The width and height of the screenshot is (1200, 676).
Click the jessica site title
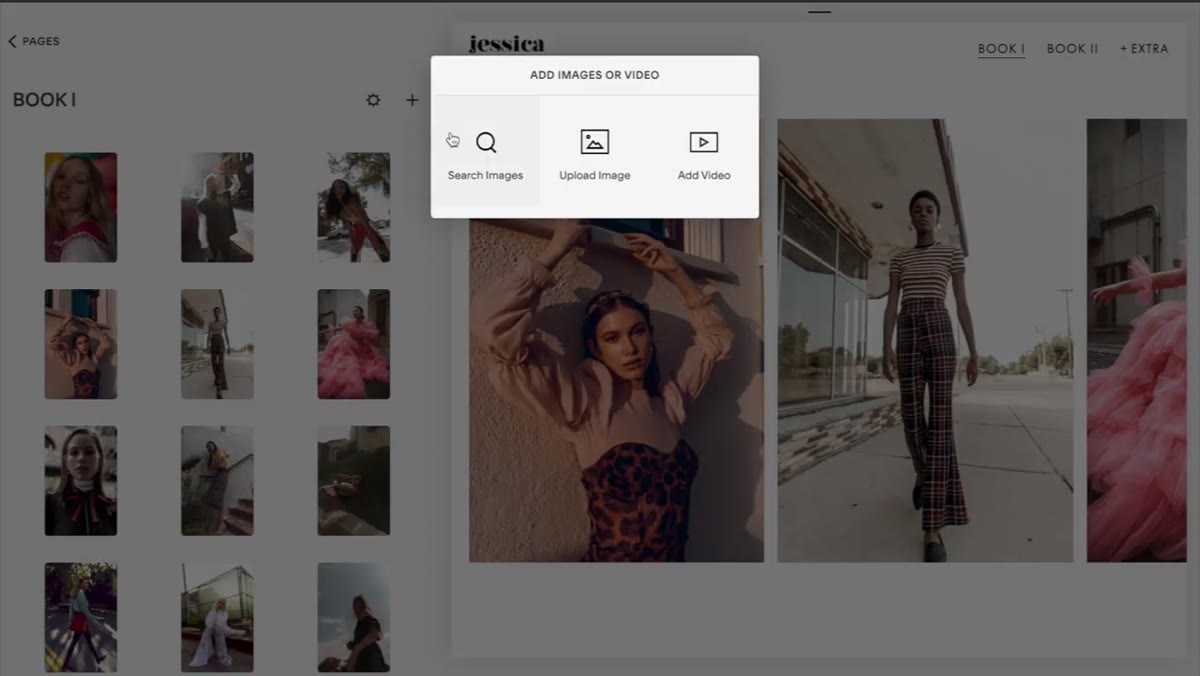pyautogui.click(x=507, y=44)
